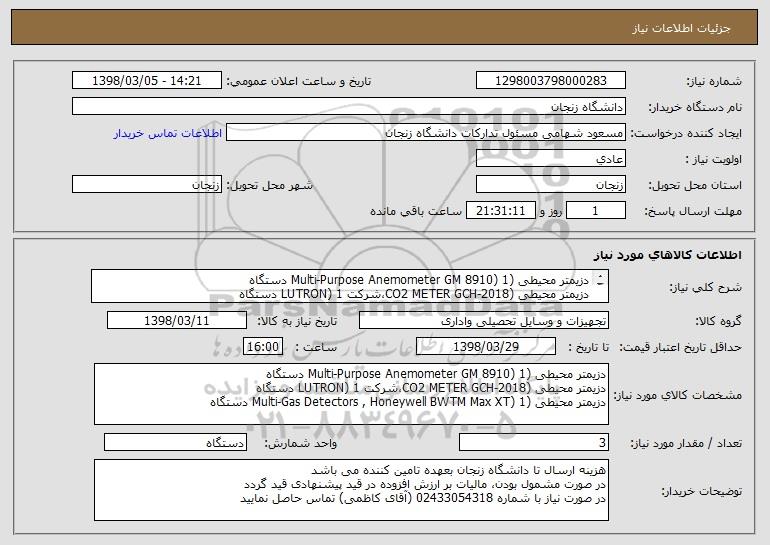This screenshot has width=770, height=545.
Task: Click the unit field دستگاه
Action: [175, 442]
